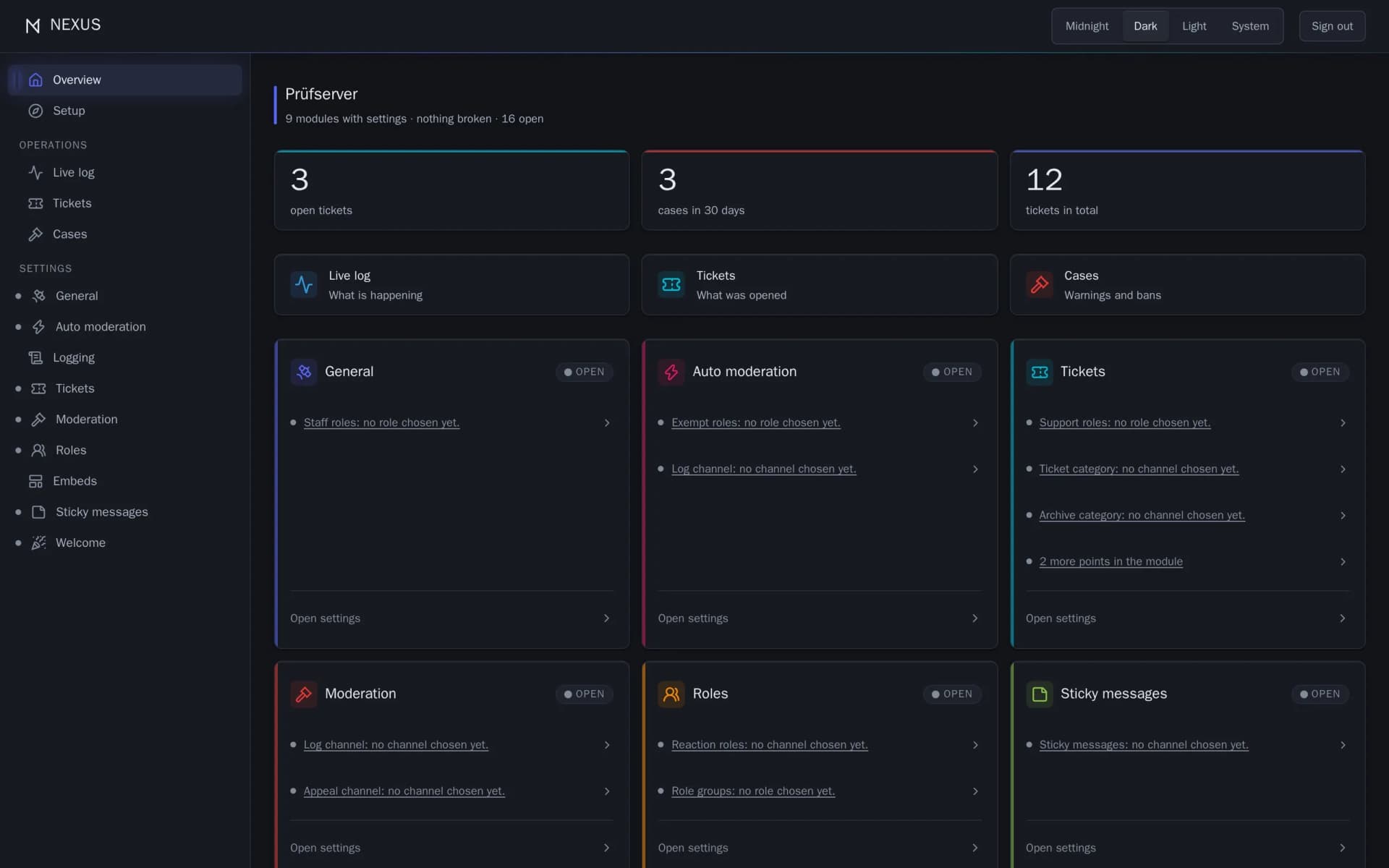Screen dimensions: 1389x868
Task: Click the Sign out button
Action: pos(1332,26)
